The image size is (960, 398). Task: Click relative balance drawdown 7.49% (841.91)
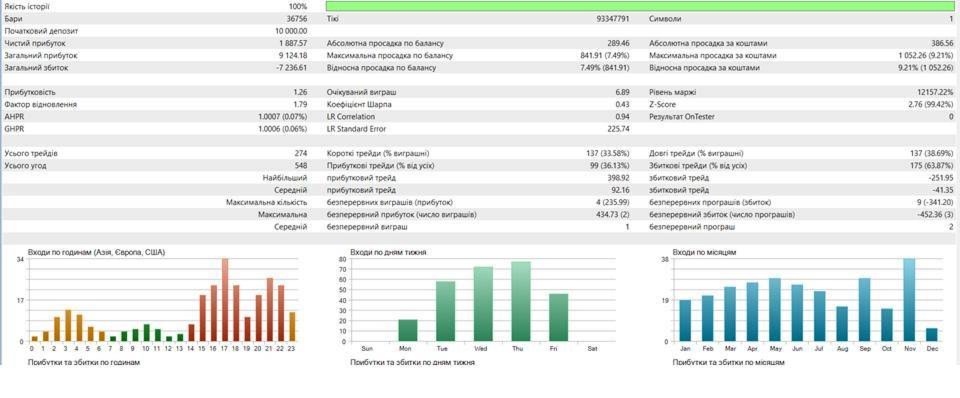[605, 68]
